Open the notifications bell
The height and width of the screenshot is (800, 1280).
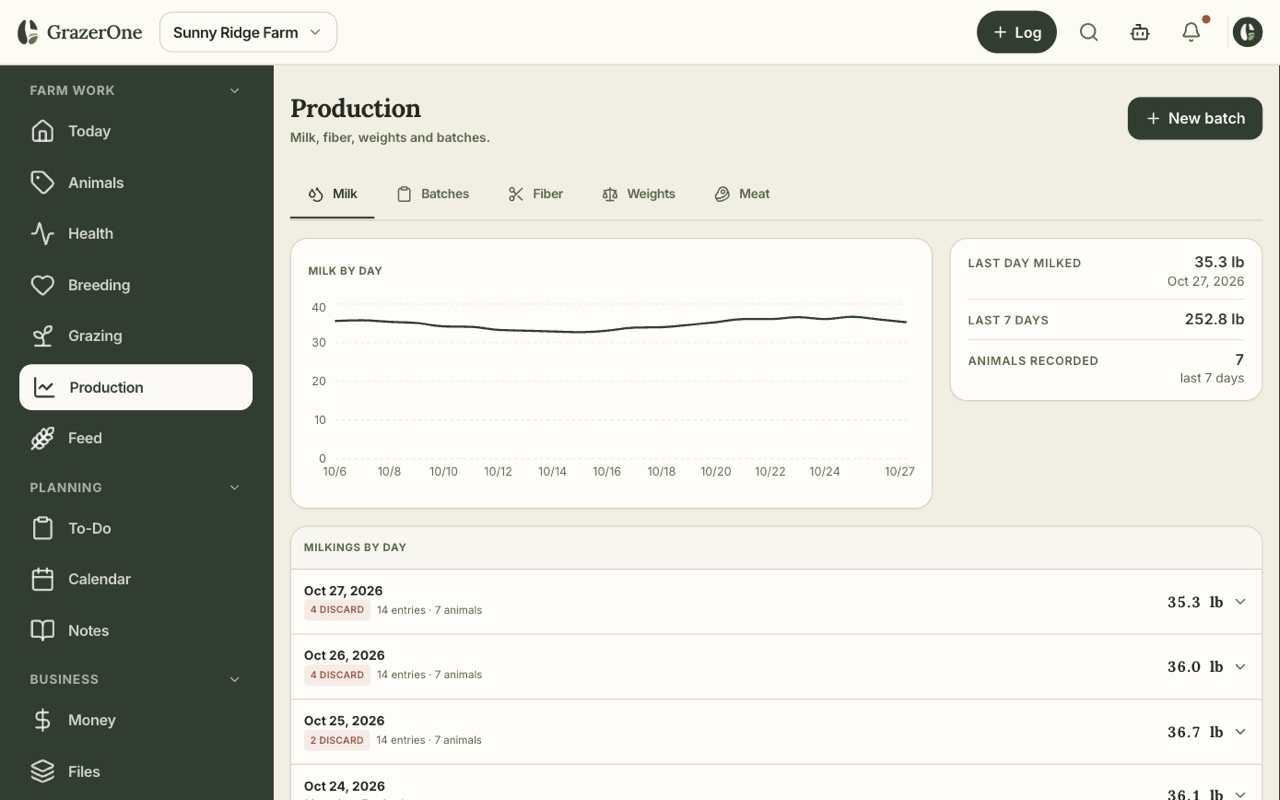click(1191, 32)
